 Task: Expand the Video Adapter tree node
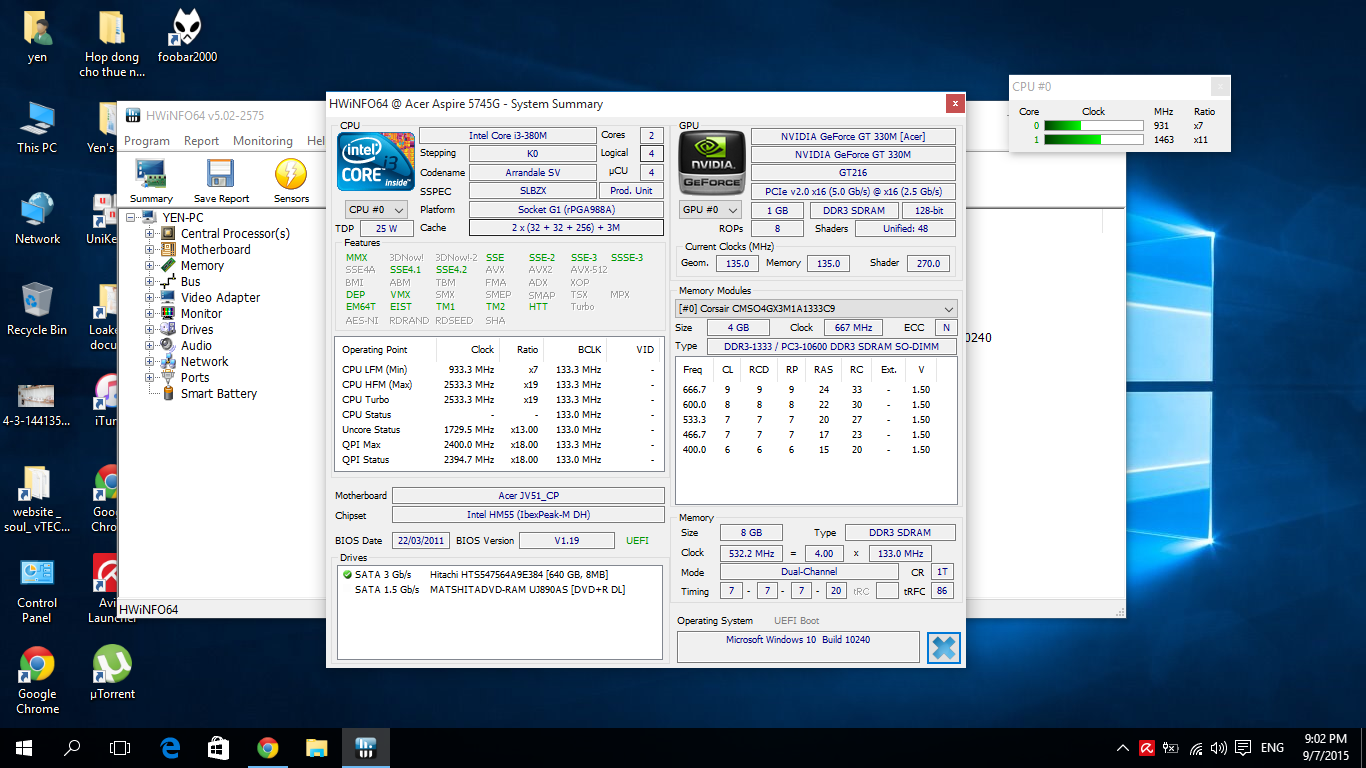(150, 298)
